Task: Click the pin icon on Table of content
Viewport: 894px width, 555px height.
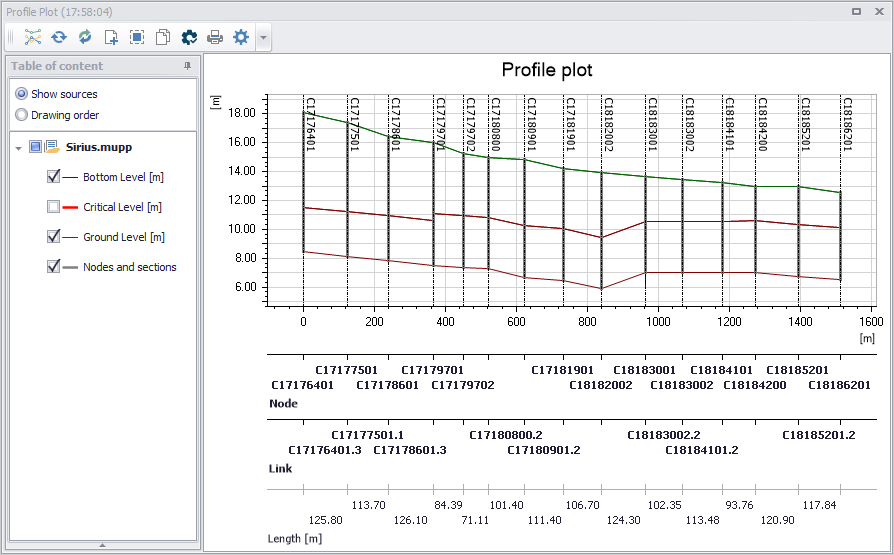Action: [188, 66]
